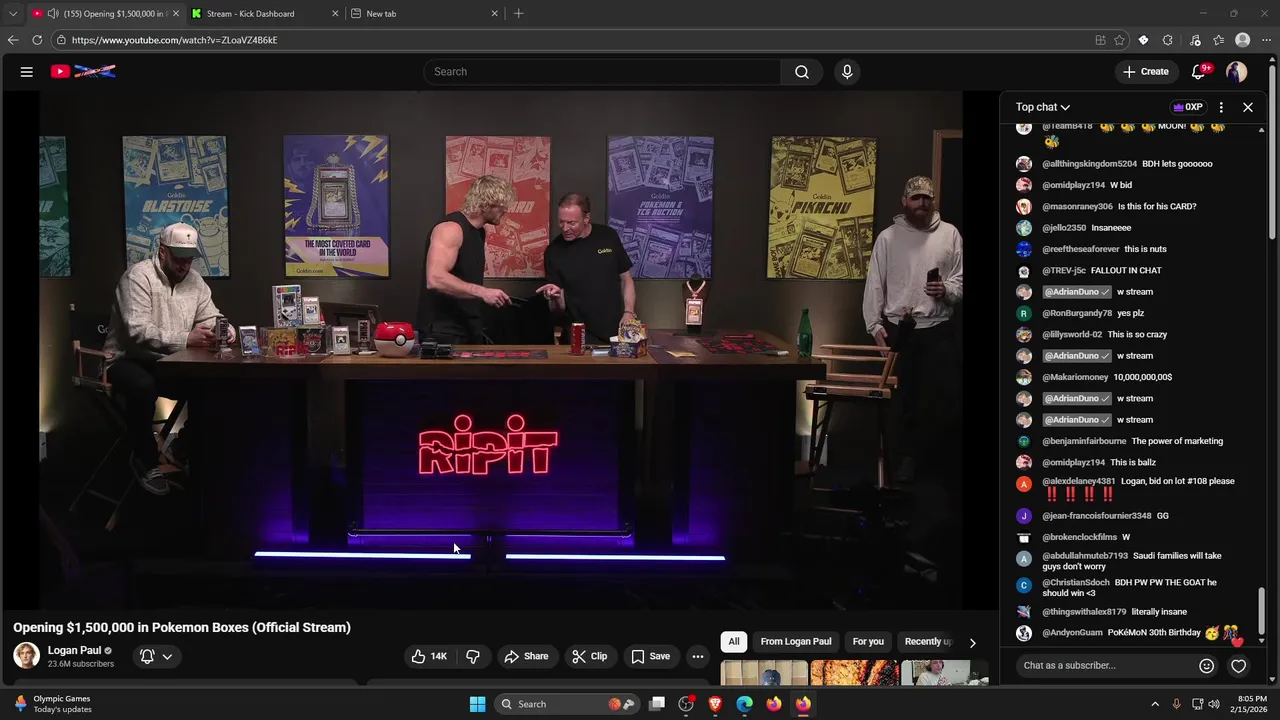Image resolution: width=1280 pixels, height=720 pixels.
Task: Expand the Top chat dropdown
Action: (1043, 107)
